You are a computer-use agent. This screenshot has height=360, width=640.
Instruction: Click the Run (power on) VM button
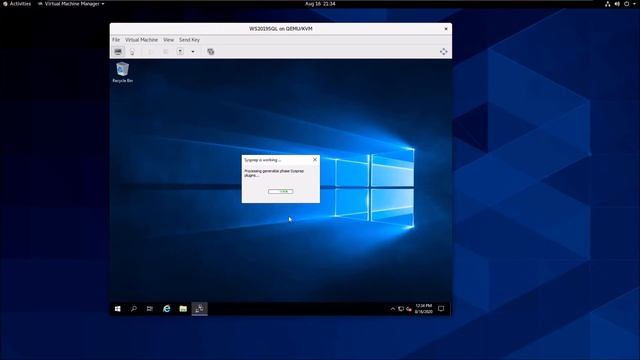pyautogui.click(x=150, y=52)
